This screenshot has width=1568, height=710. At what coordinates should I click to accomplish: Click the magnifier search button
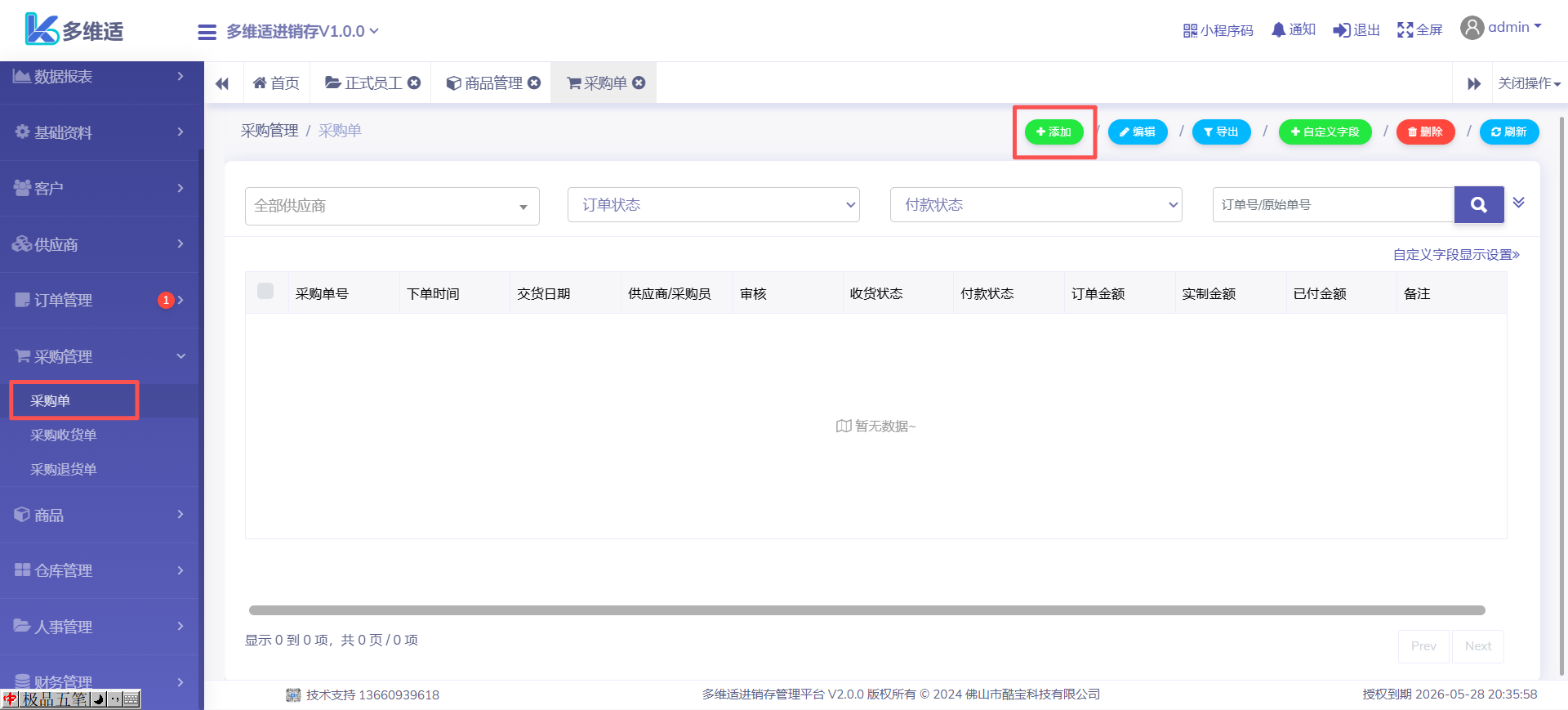tap(1478, 205)
